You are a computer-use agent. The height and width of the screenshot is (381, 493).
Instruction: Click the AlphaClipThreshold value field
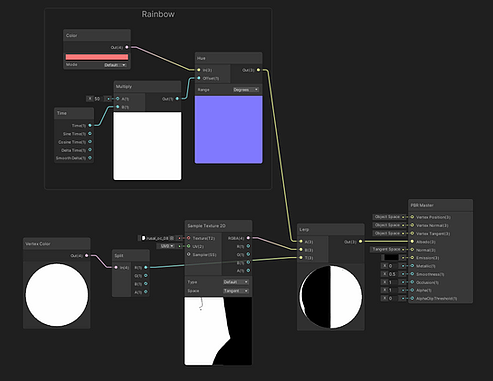click(x=393, y=298)
